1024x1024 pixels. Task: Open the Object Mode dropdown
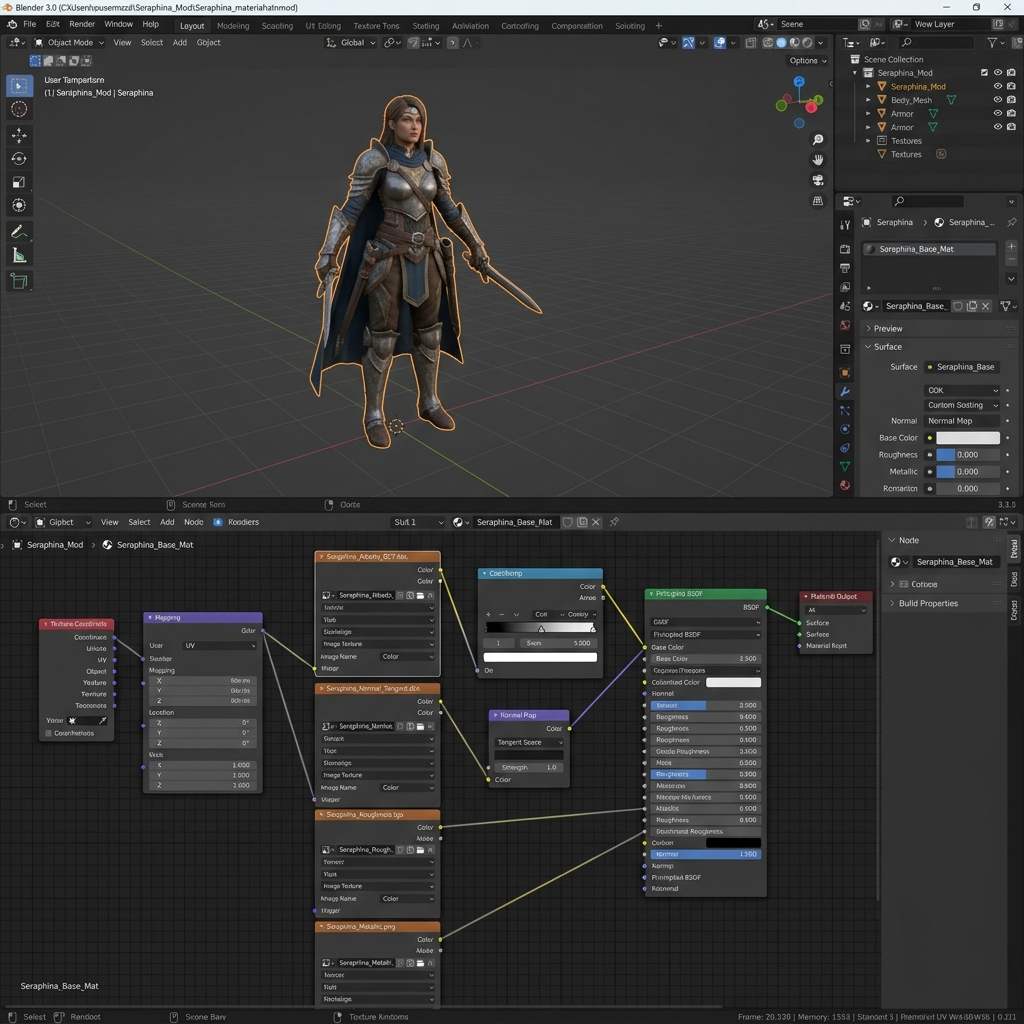(x=69, y=42)
